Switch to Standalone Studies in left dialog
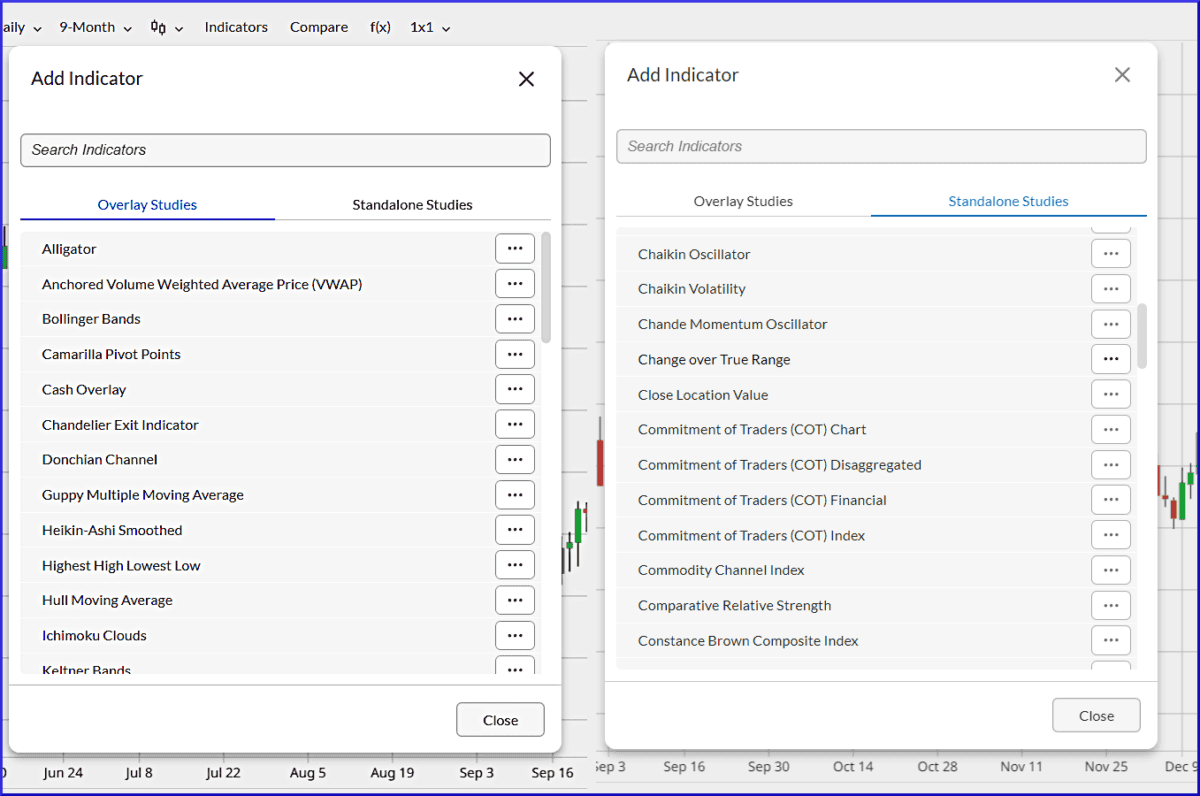The width and height of the screenshot is (1200, 796). pos(412,205)
